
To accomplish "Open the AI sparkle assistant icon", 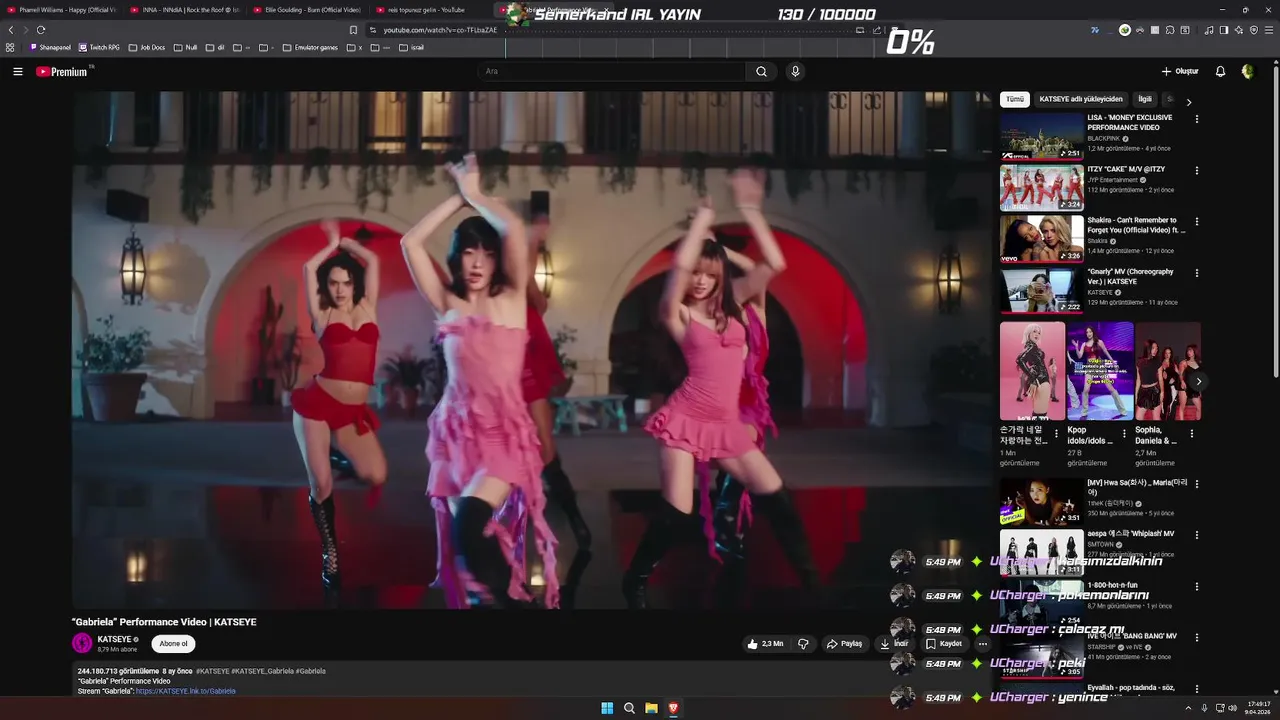I will tap(1239, 30).
